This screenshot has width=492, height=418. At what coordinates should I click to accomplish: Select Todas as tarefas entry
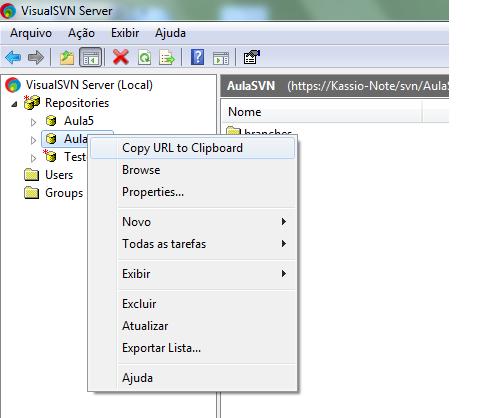click(x=192, y=244)
